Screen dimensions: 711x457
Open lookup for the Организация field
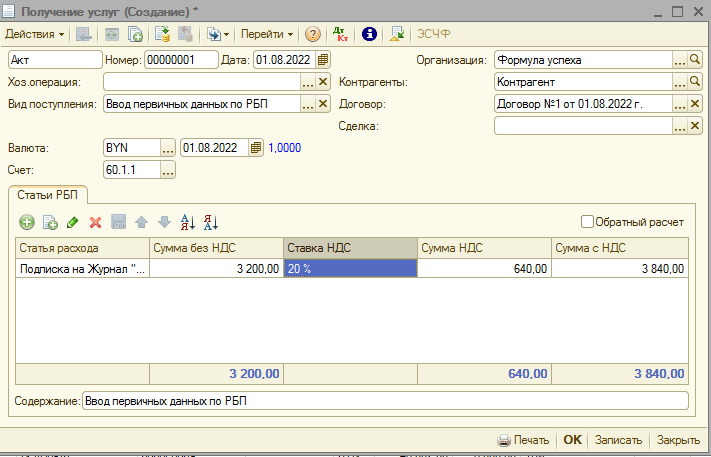click(696, 60)
